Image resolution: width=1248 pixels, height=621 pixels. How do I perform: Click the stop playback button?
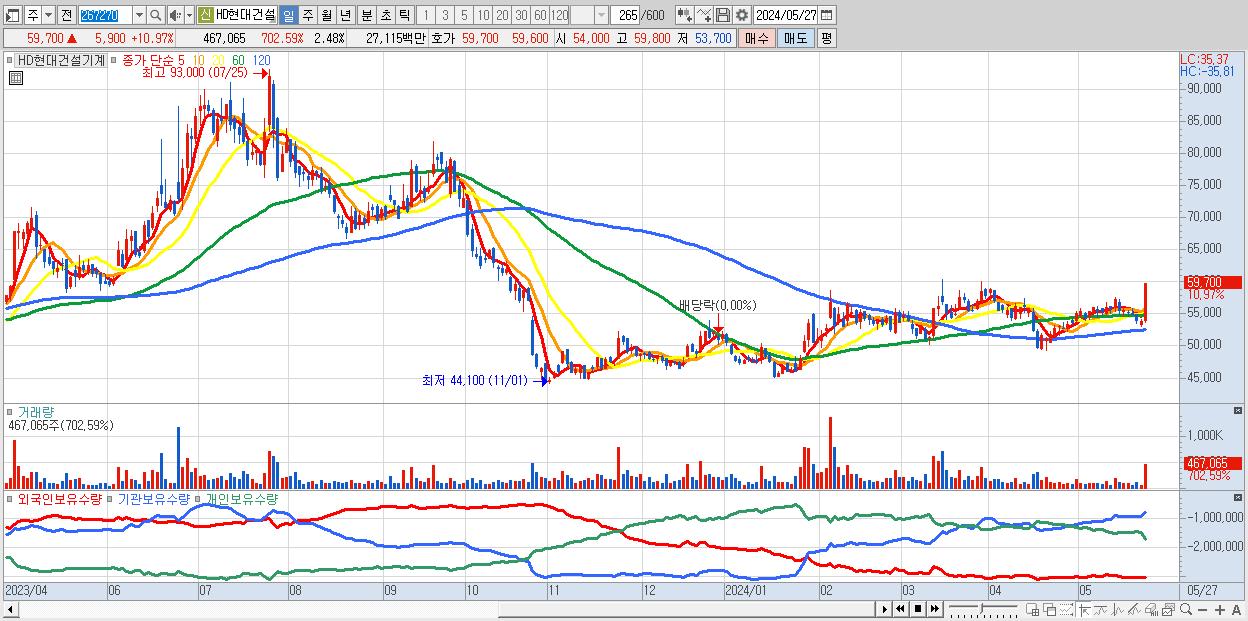pyautogui.click(x=917, y=610)
